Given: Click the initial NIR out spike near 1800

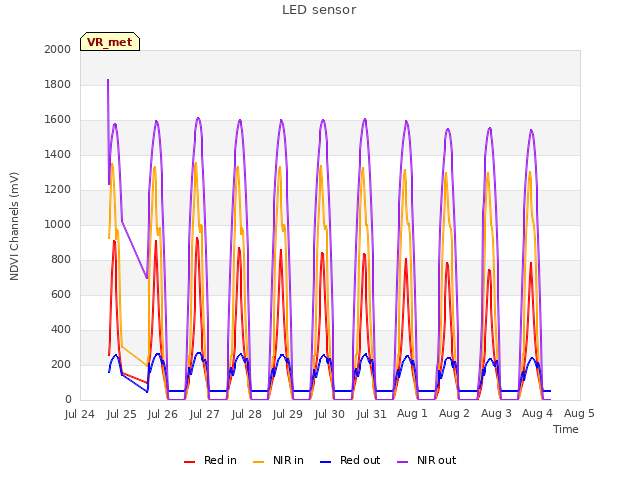Looking at the screenshot, I should click(108, 82).
